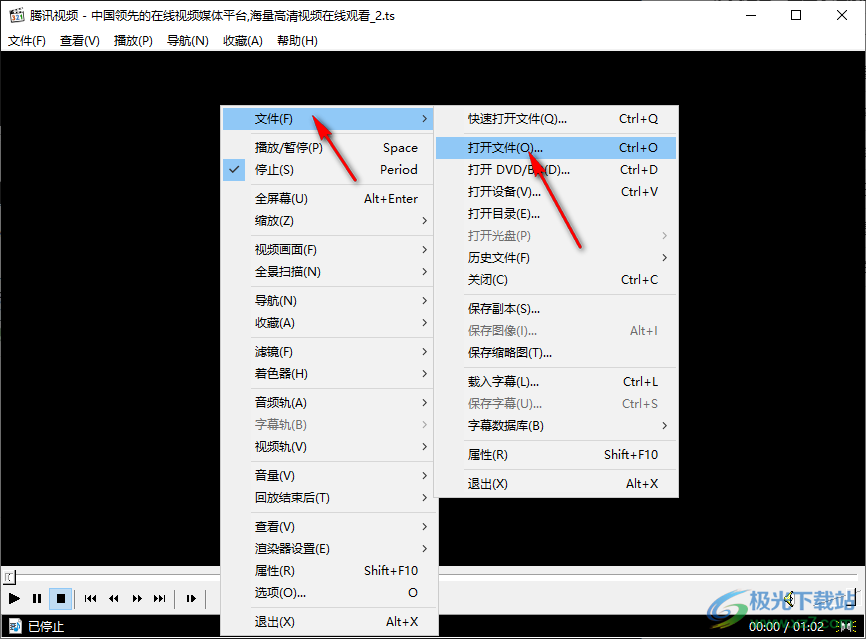866x639 pixels.
Task: Toggle the checked 停止(S) menu entry
Action: (x=328, y=170)
